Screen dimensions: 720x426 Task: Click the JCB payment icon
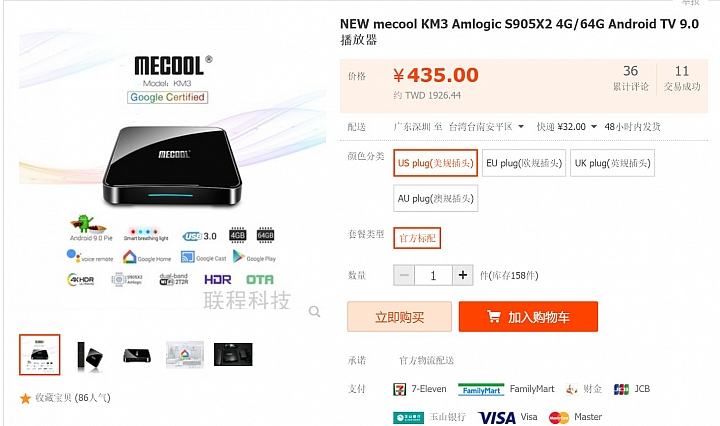pyautogui.click(x=621, y=389)
